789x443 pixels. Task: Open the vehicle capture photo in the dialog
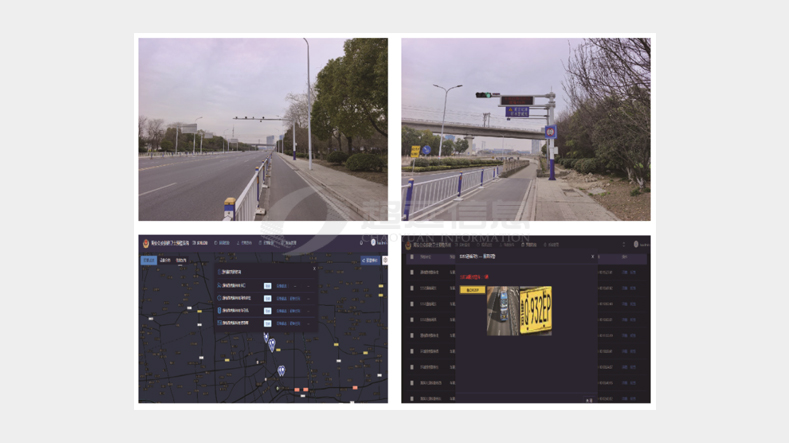coord(503,311)
